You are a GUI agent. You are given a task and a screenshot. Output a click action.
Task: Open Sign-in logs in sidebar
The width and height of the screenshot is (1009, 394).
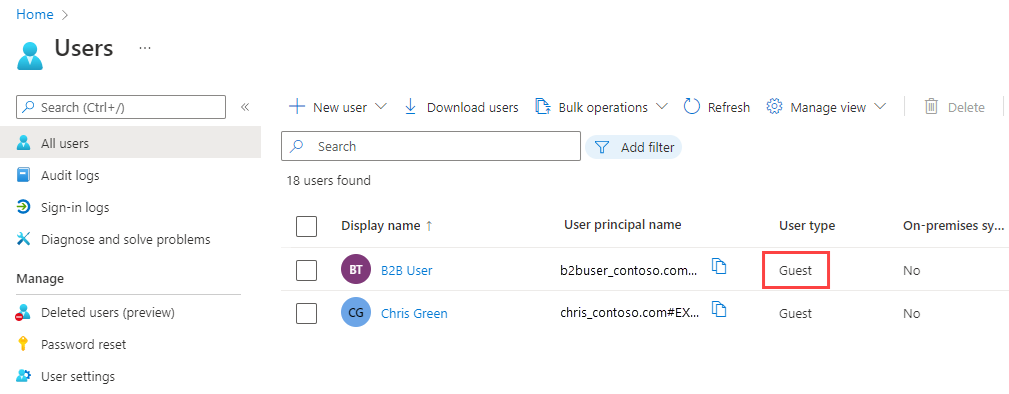75,207
